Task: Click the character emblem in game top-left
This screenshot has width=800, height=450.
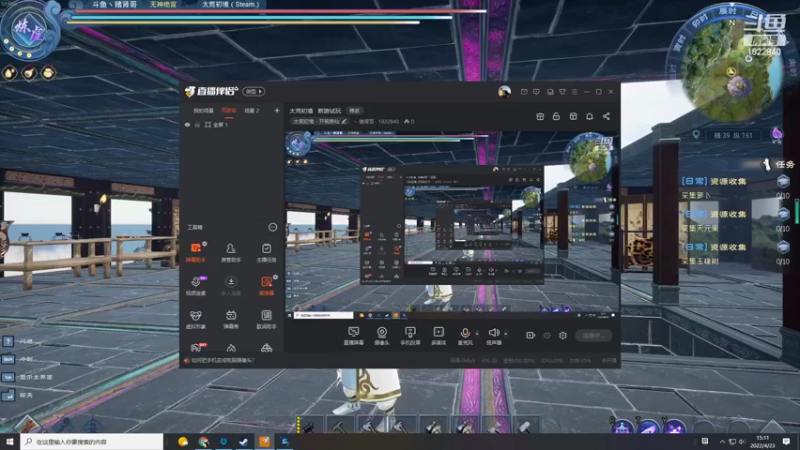Action: pos(29,31)
